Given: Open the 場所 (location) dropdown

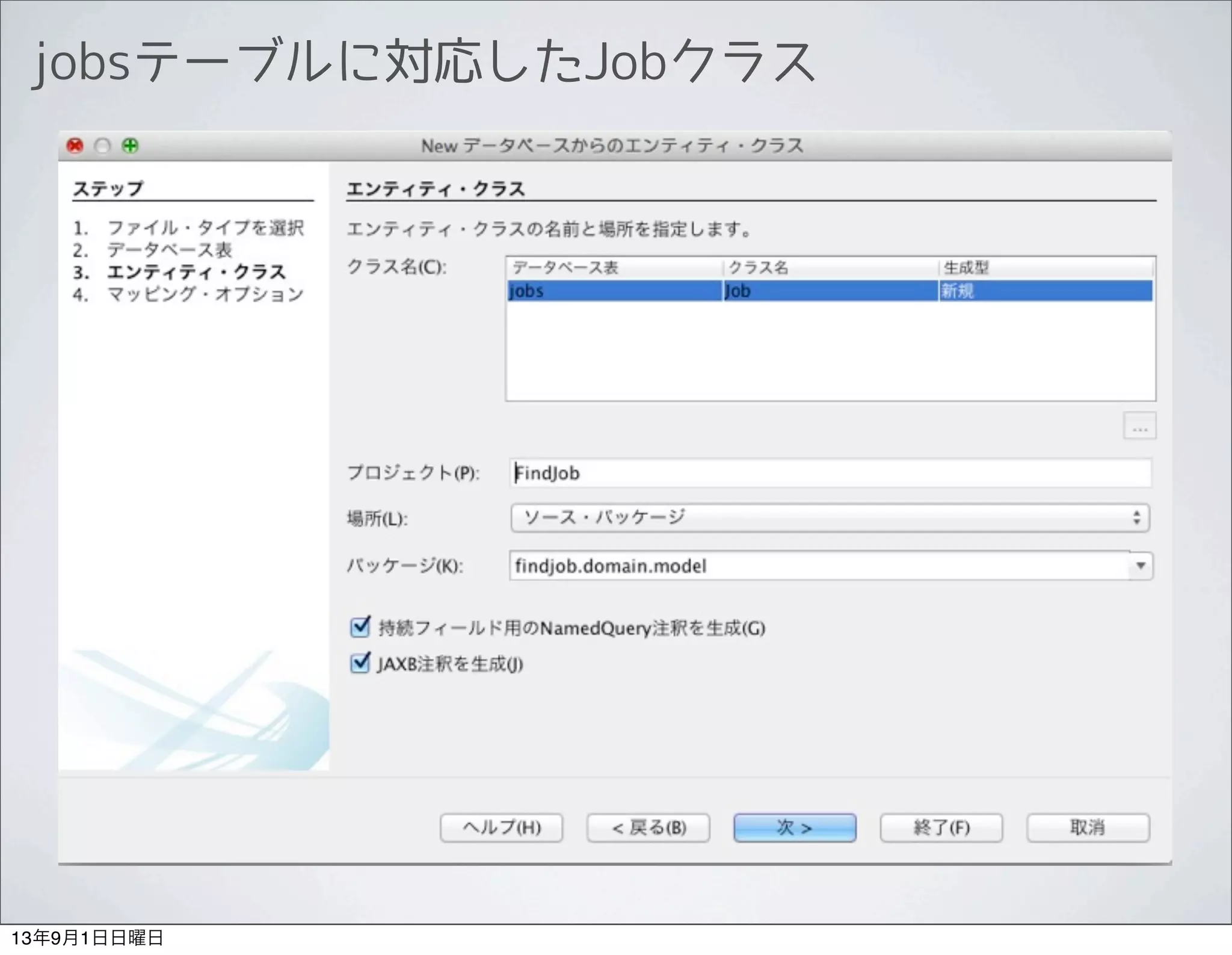Looking at the screenshot, I should (x=830, y=518).
